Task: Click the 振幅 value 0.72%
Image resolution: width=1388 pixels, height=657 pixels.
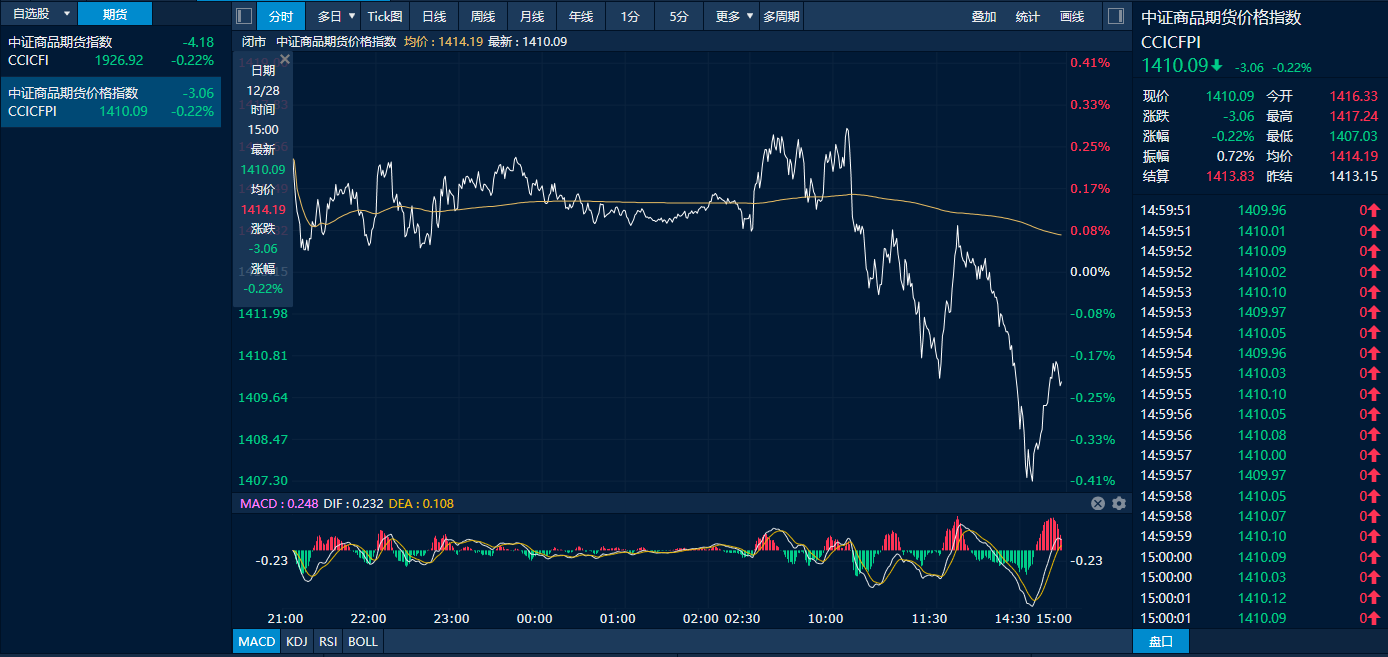Action: click(x=1235, y=156)
